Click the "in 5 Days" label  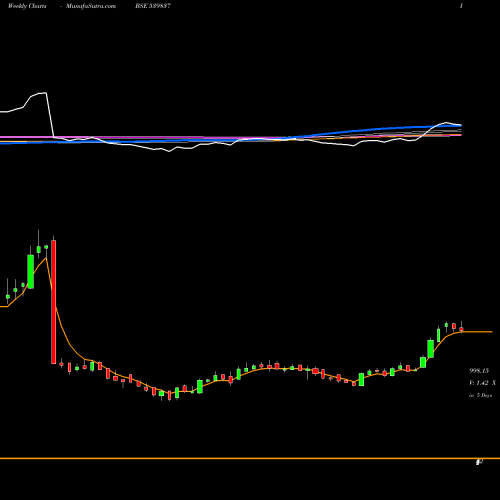point(480,395)
